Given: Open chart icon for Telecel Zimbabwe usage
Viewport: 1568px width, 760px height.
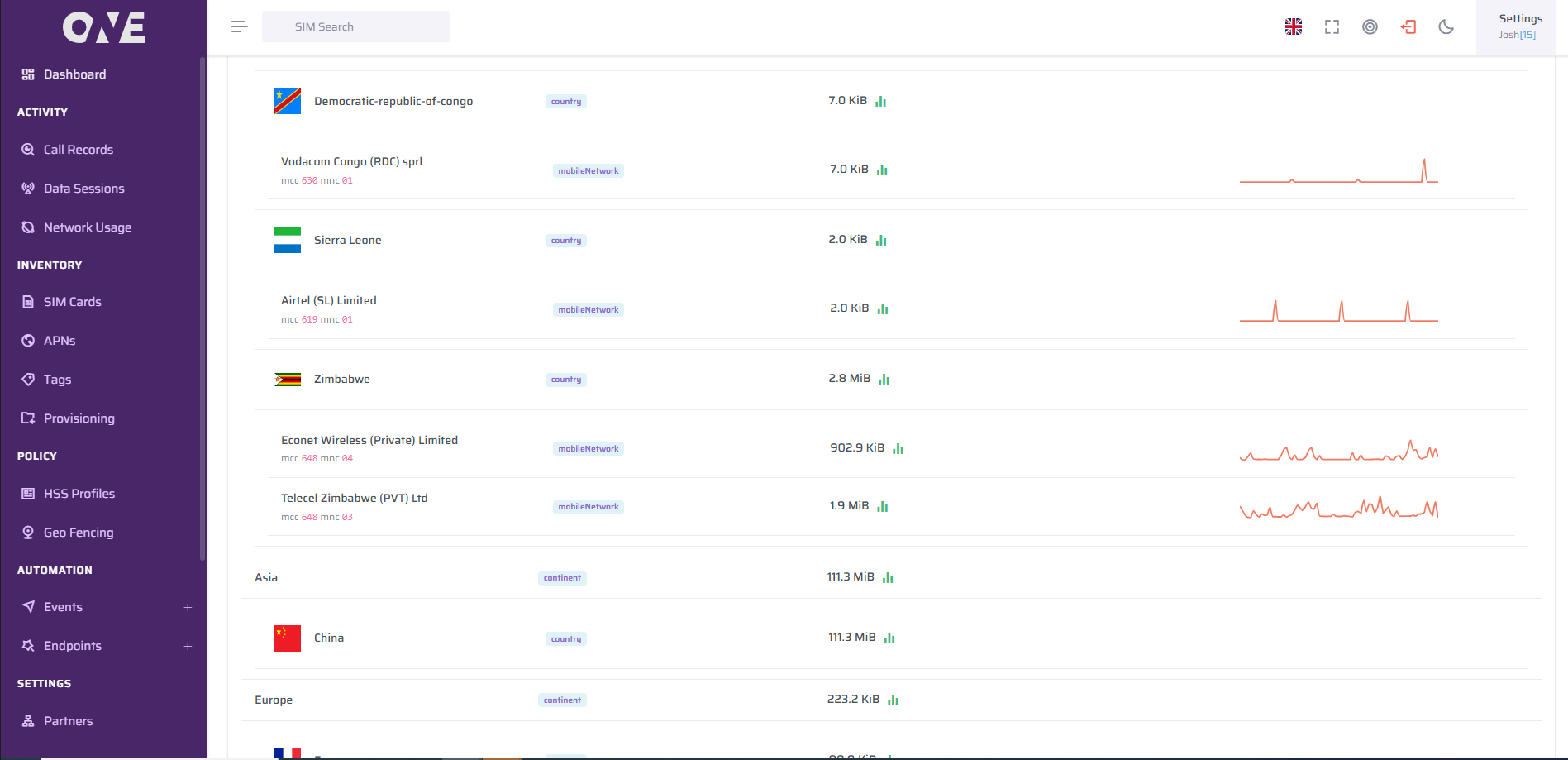Looking at the screenshot, I should (x=883, y=506).
